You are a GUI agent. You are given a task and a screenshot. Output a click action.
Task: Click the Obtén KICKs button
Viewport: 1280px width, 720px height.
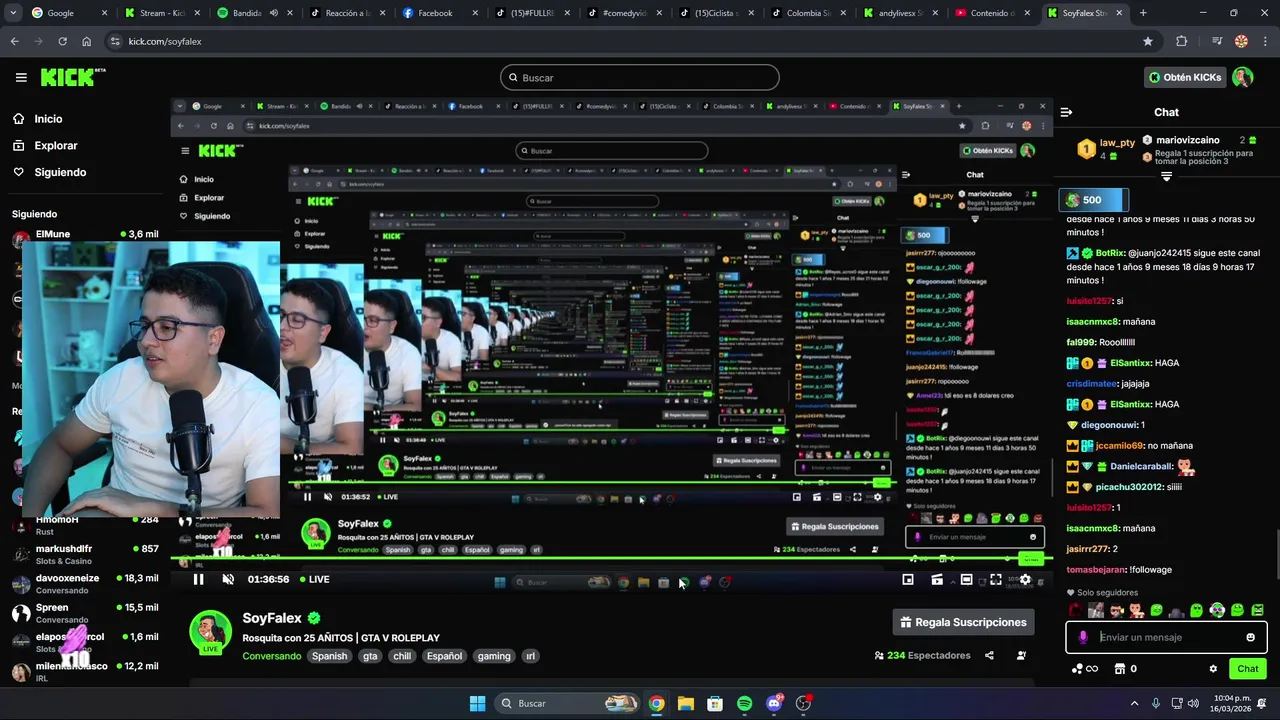(x=1185, y=77)
